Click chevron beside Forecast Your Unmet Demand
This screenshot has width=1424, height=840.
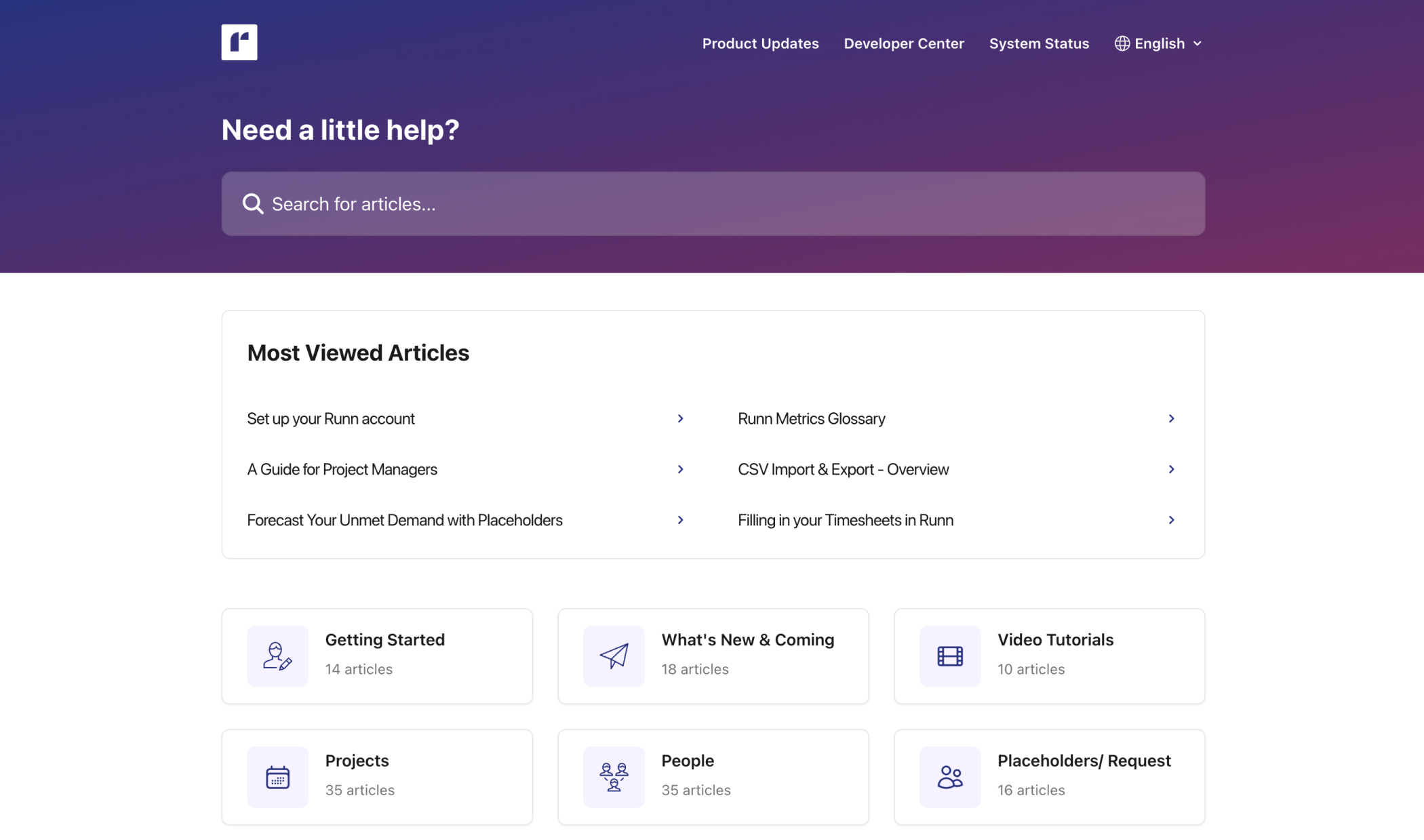pyautogui.click(x=680, y=520)
